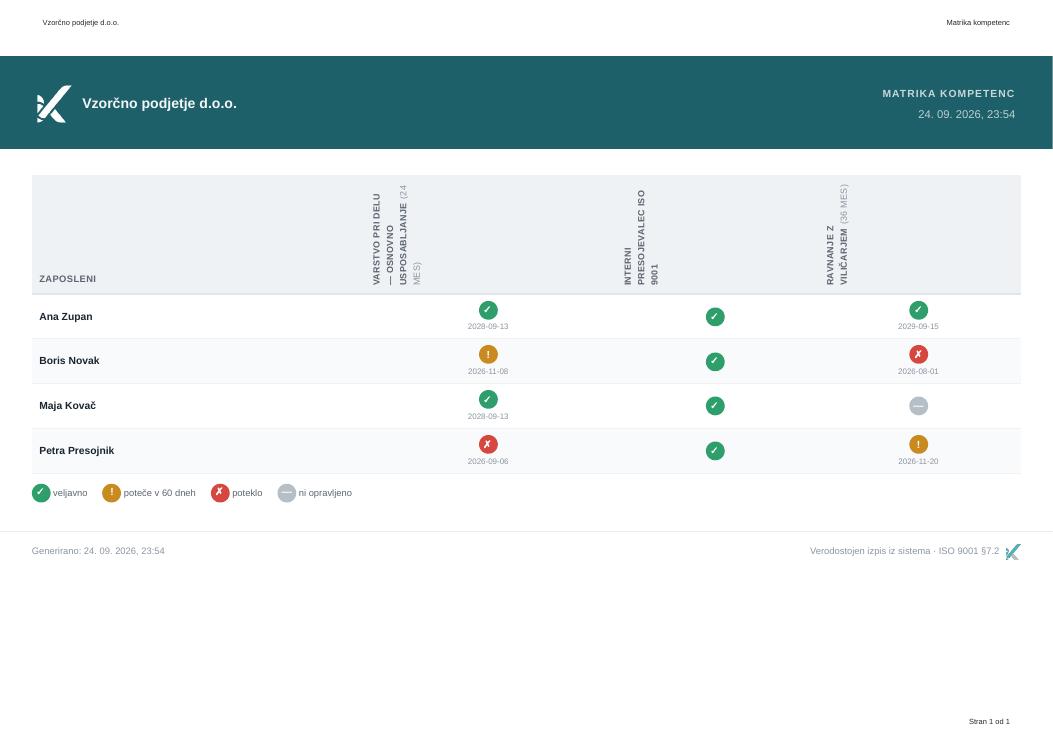Click the 'Interni presojevalec ISO 9001' column header
Image resolution: width=1053 pixels, height=745 pixels.
(641, 237)
